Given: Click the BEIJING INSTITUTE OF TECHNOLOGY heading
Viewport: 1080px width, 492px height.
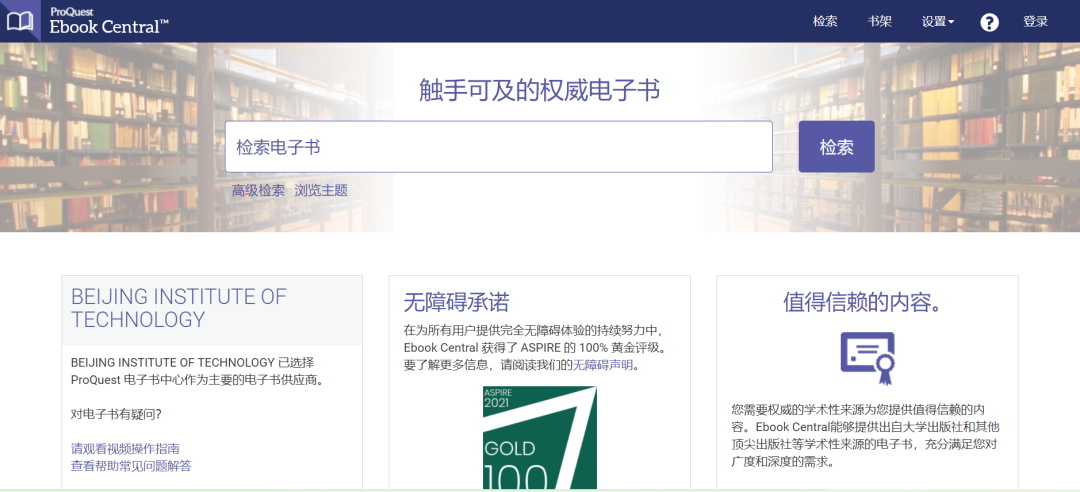Looking at the screenshot, I should (178, 308).
